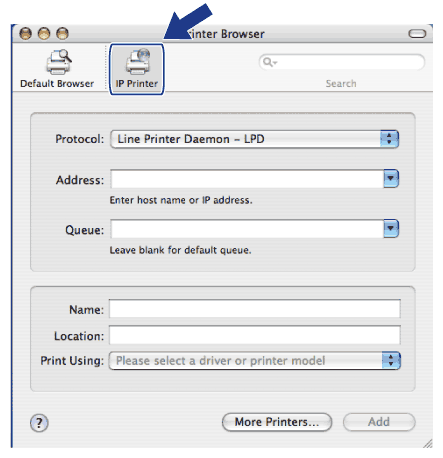Focus the Address text field
This screenshot has height=458, width=443.
[x=247, y=179]
